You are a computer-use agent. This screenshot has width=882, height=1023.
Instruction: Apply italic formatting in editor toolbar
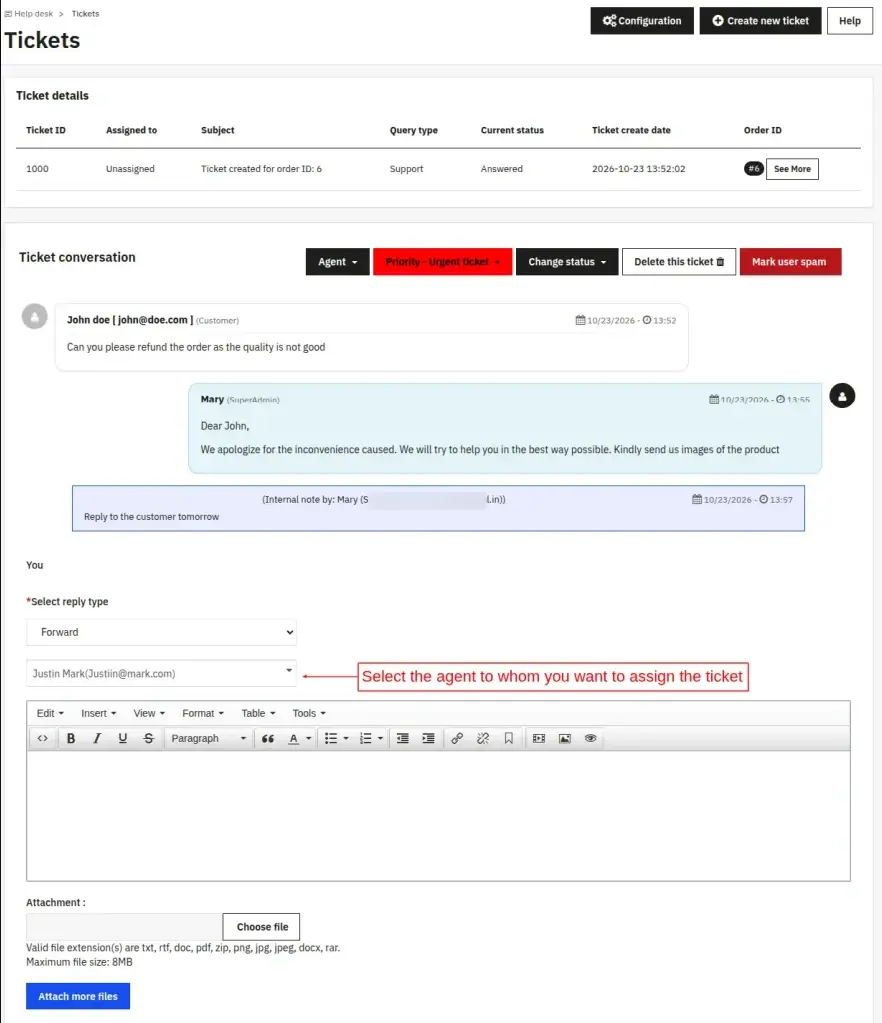pos(97,738)
